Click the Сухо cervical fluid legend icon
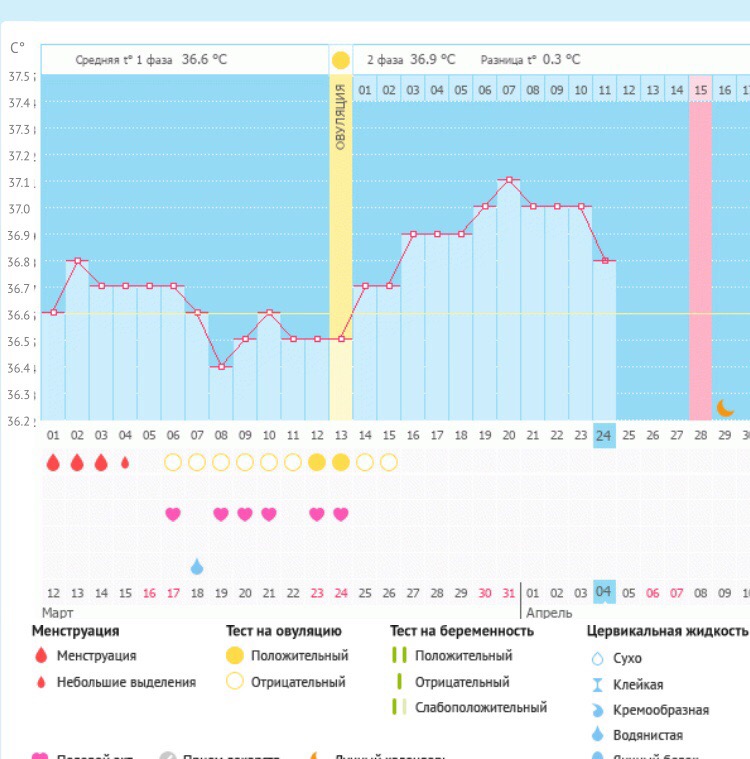Viewport: 750px width, 759px height. 598,659
